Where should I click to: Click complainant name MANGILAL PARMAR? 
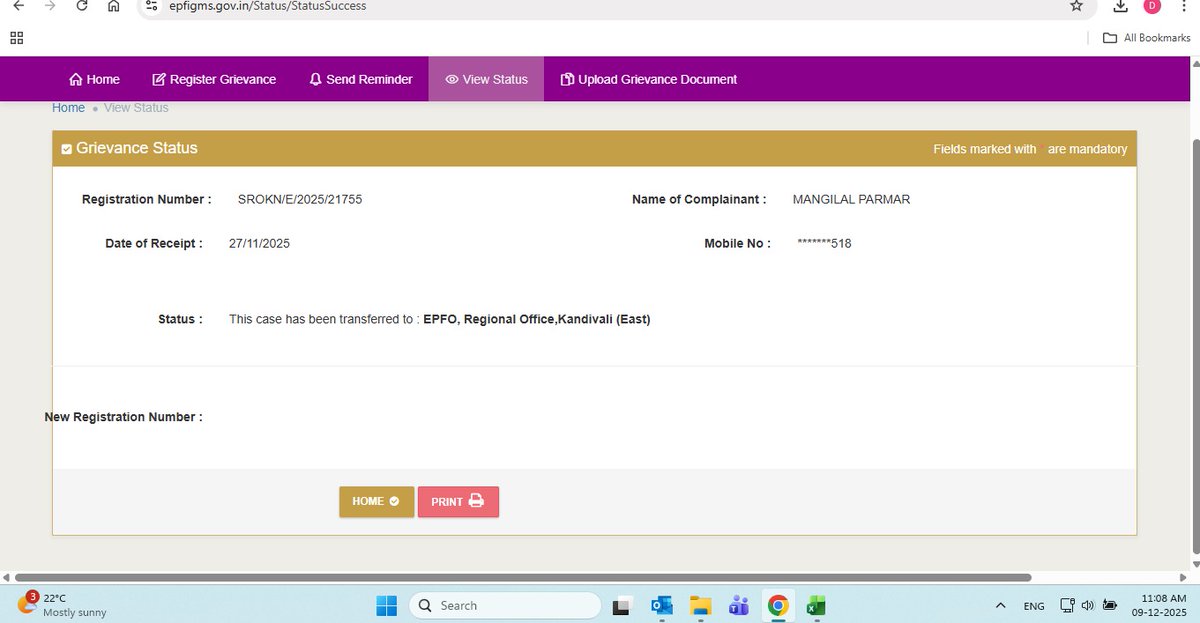click(851, 199)
